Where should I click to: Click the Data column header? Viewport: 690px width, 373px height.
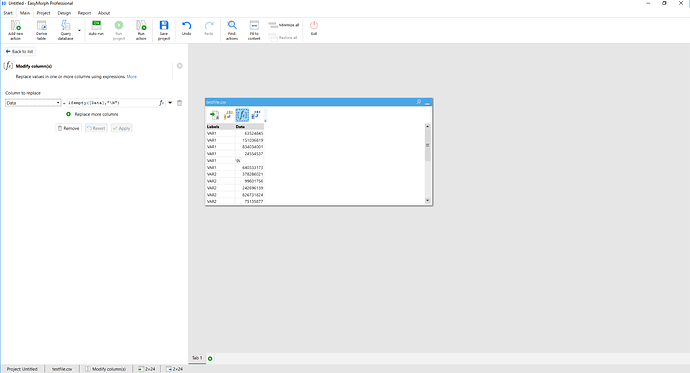[249, 127]
